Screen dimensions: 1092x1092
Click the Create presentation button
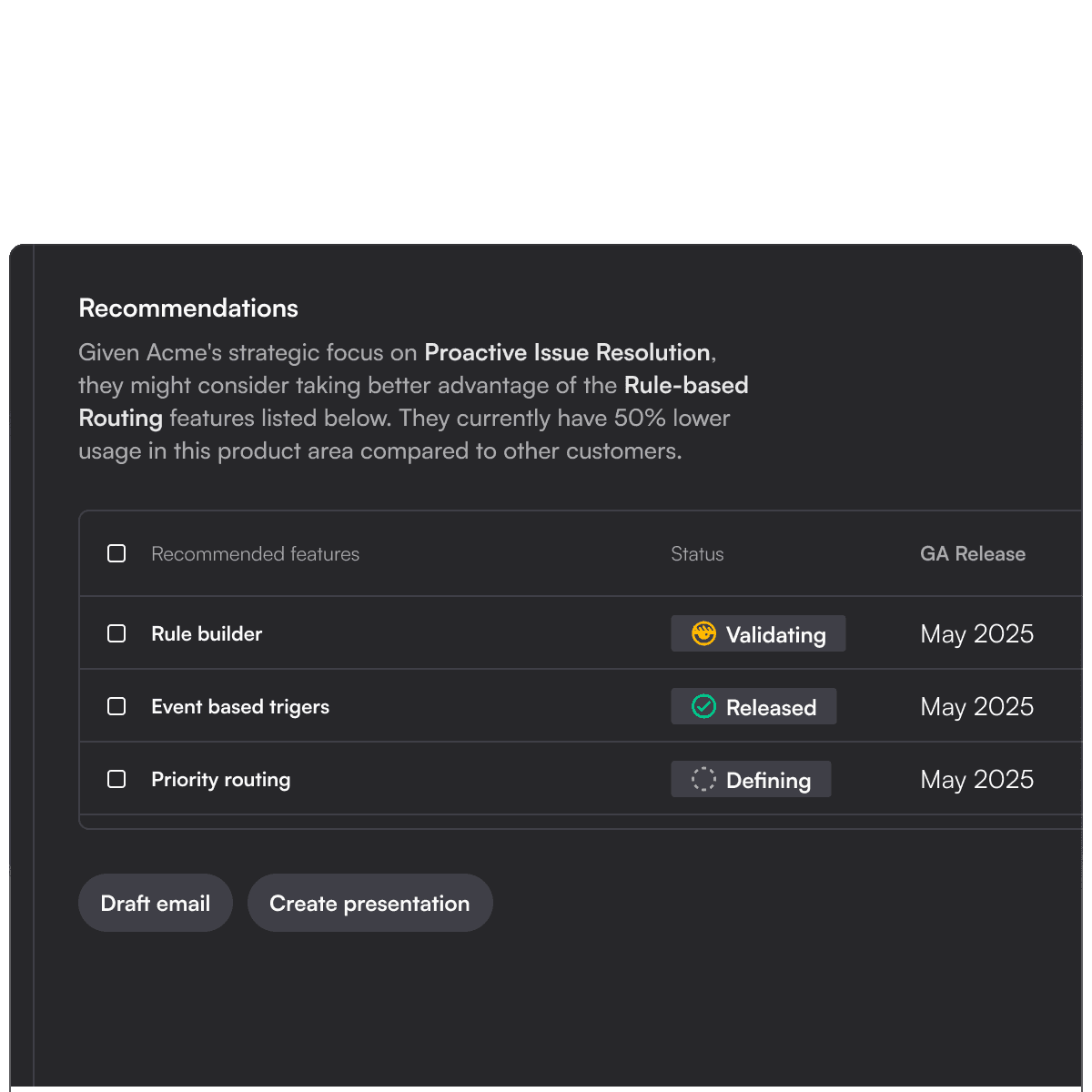tap(369, 903)
